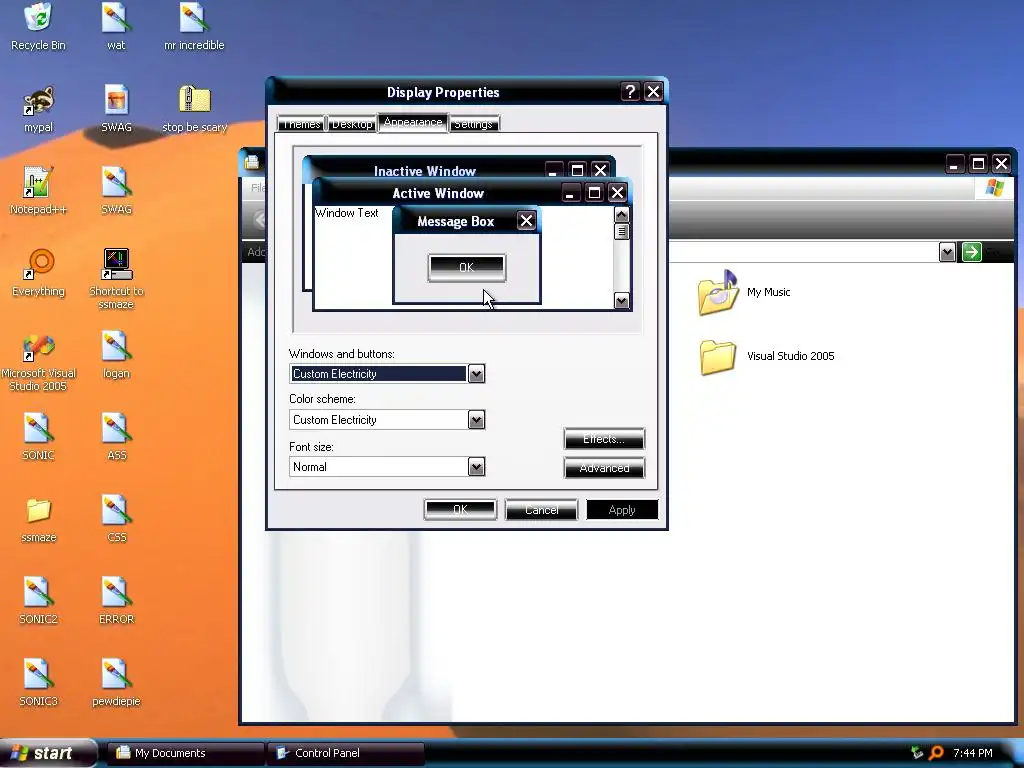
Task: Click the preview scrollbar down arrow
Action: [622, 300]
